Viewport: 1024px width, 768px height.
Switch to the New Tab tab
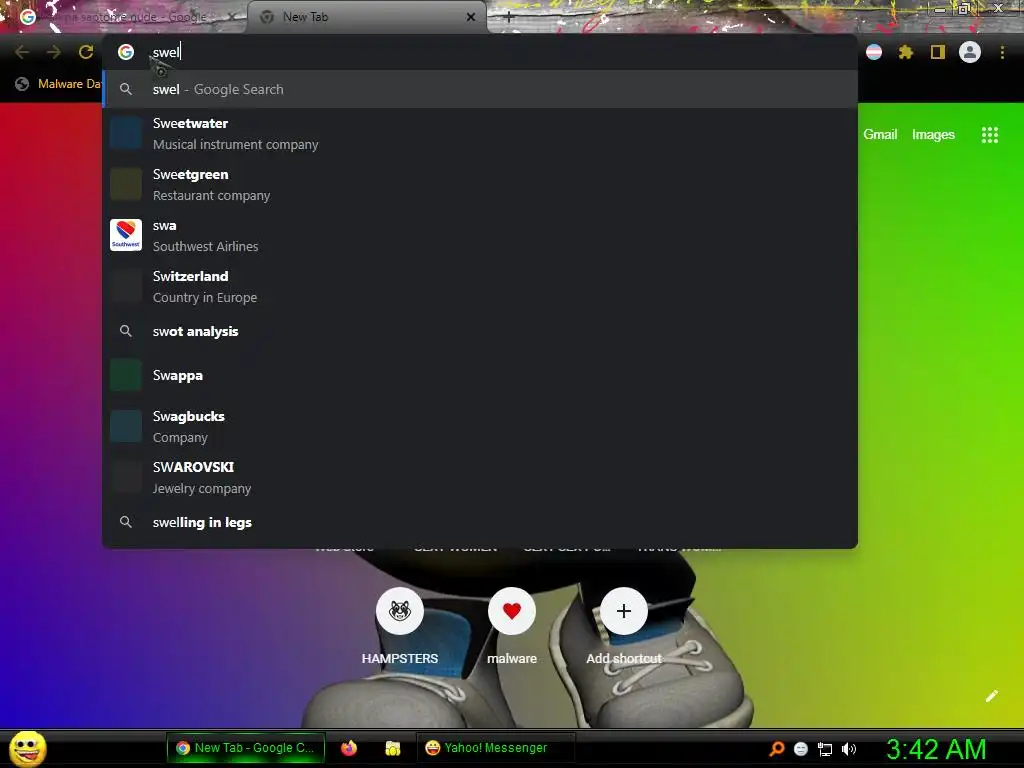[x=366, y=17]
